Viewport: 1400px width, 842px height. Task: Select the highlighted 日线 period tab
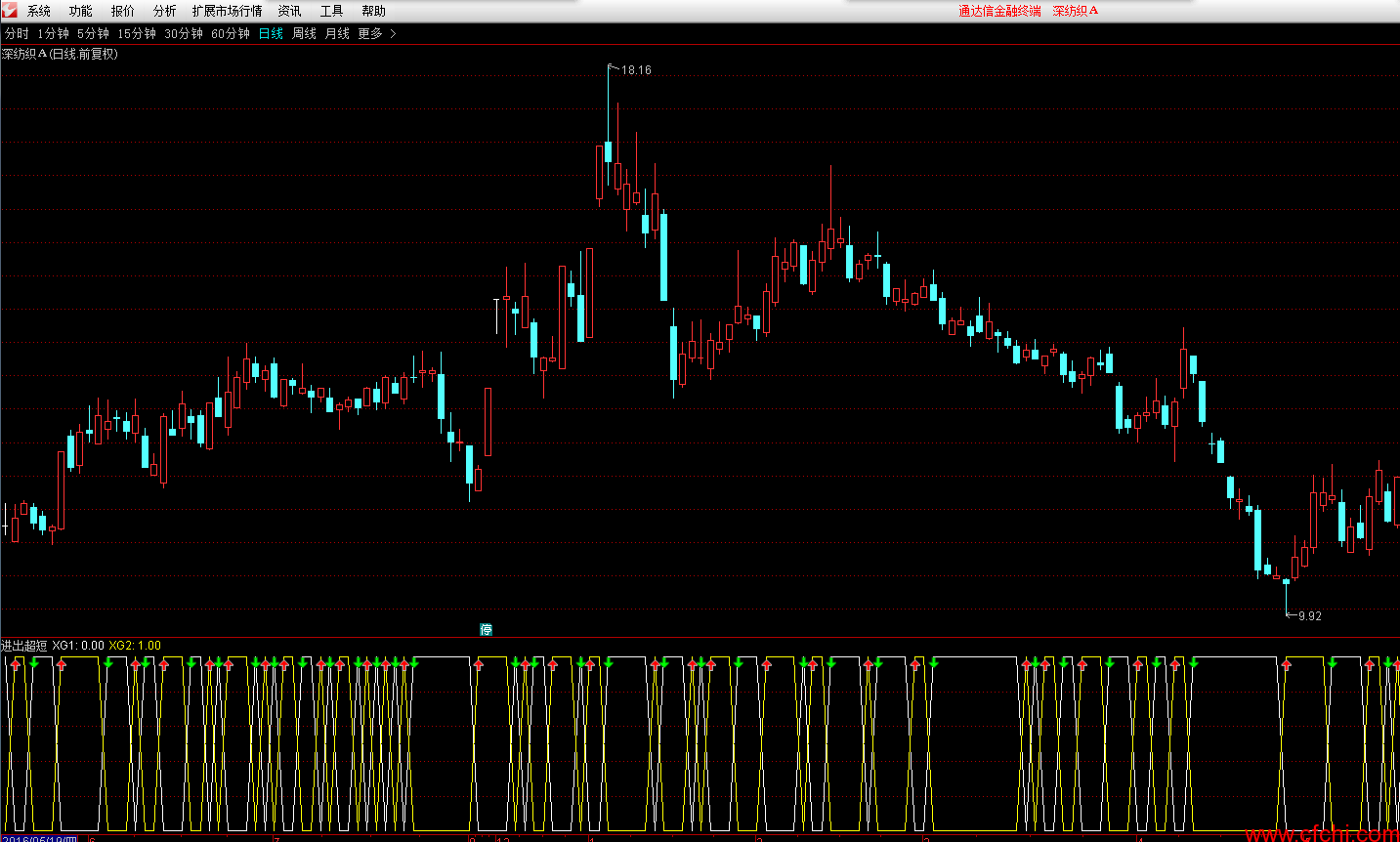point(271,33)
